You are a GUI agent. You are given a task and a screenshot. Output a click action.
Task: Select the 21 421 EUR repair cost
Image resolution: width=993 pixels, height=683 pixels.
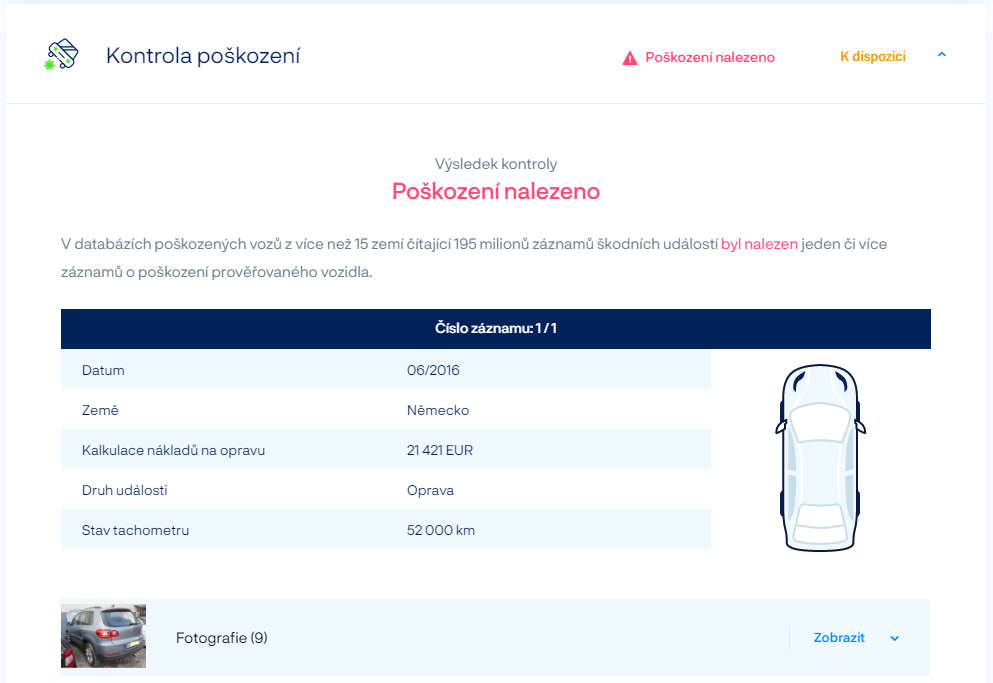click(440, 450)
